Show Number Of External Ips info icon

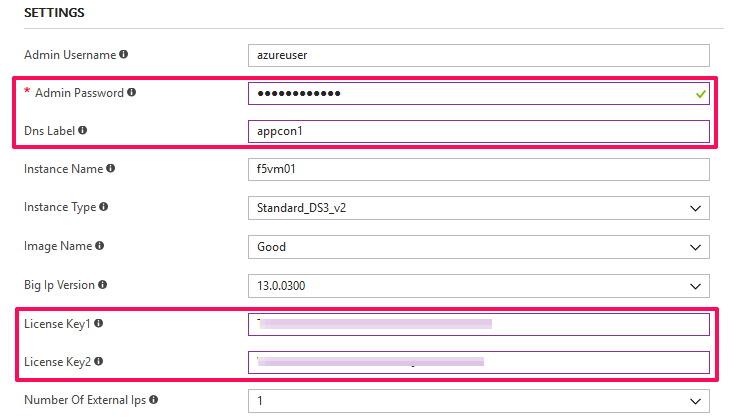click(x=153, y=399)
